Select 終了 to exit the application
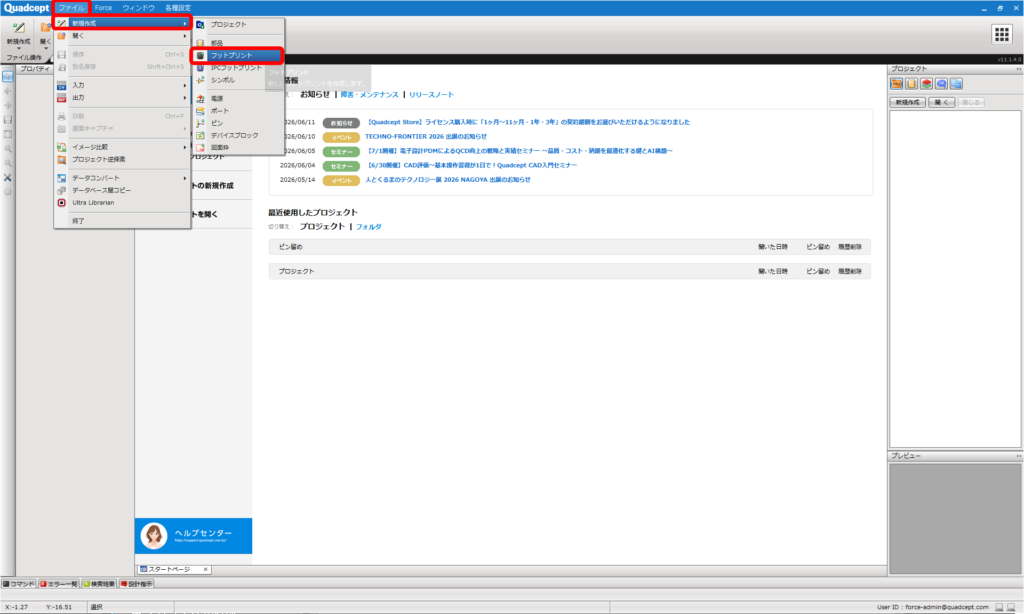The image size is (1024, 614). [122, 221]
